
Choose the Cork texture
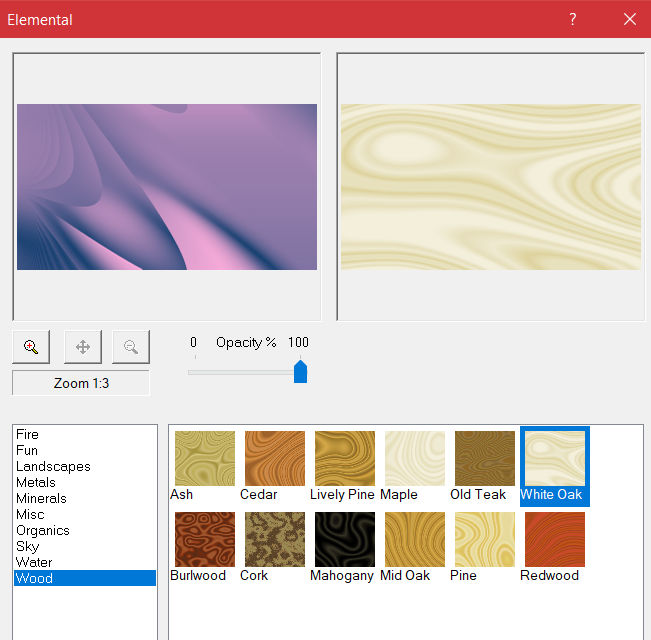(x=275, y=539)
